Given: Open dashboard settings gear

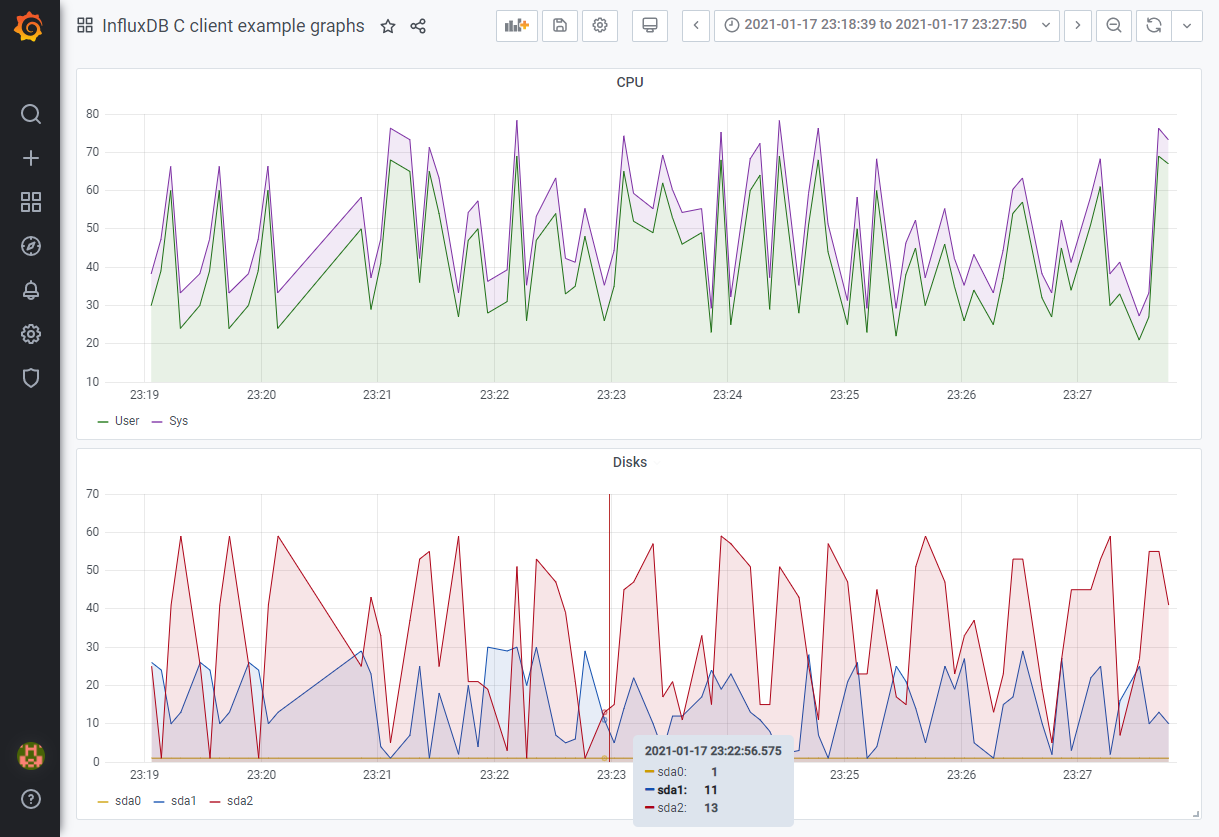Looking at the screenshot, I should [599, 25].
